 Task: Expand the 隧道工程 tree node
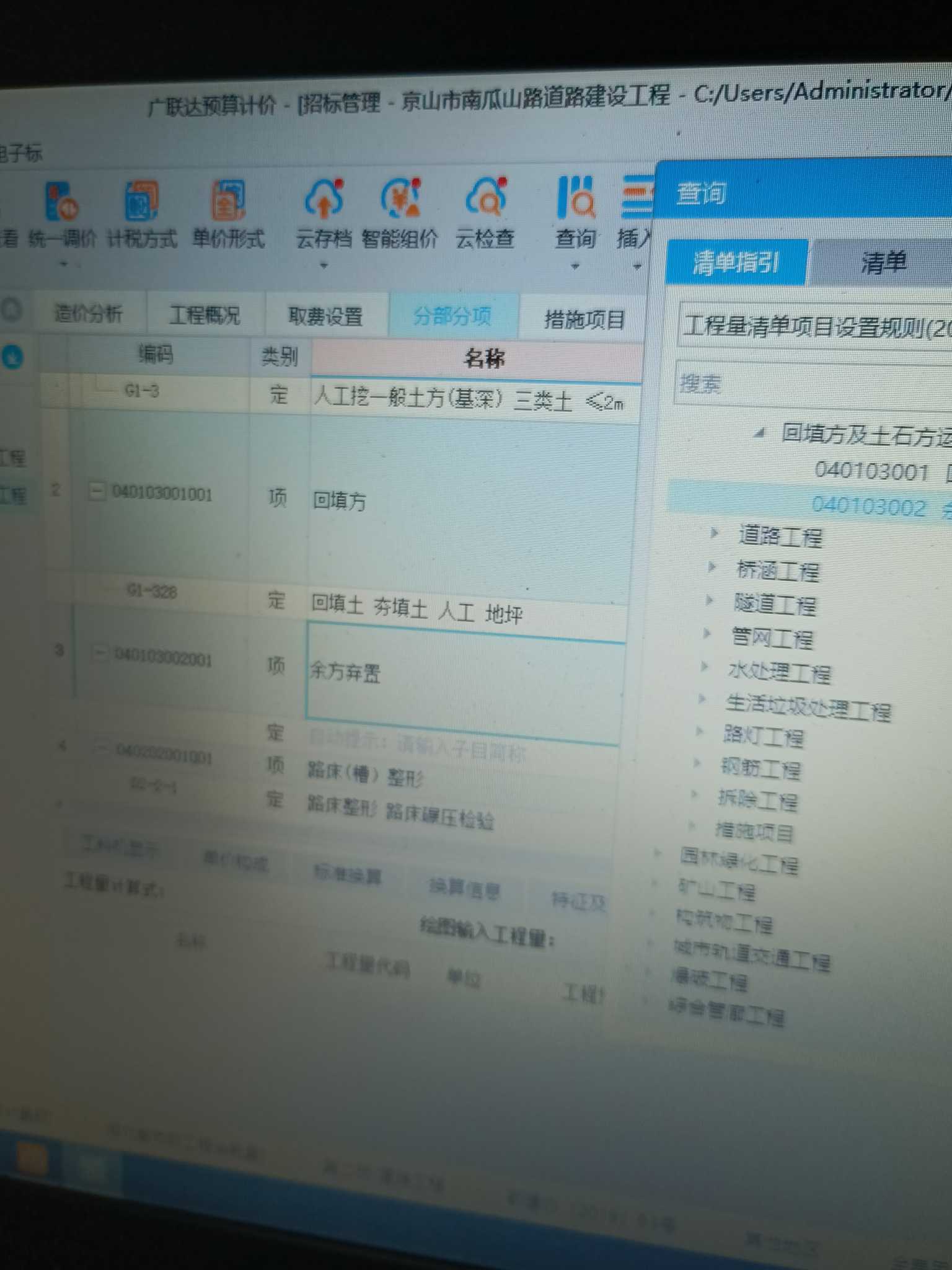tap(709, 600)
